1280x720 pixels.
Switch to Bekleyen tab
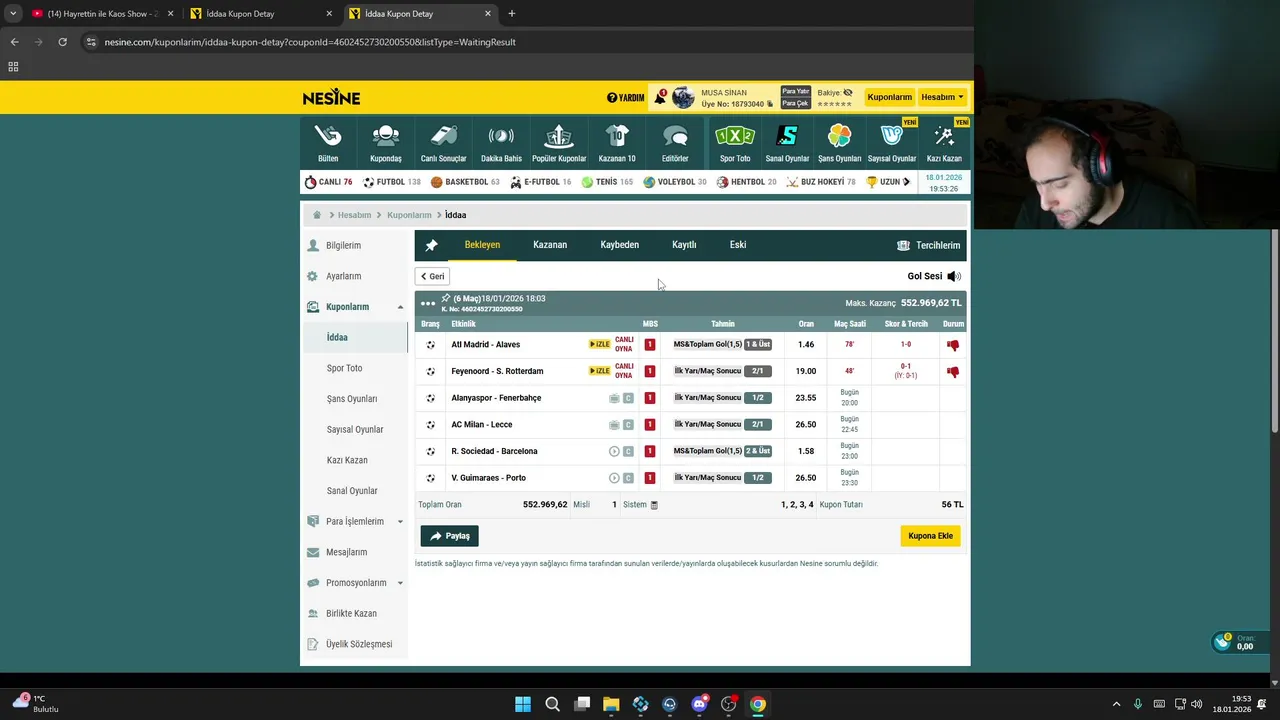pos(482,245)
